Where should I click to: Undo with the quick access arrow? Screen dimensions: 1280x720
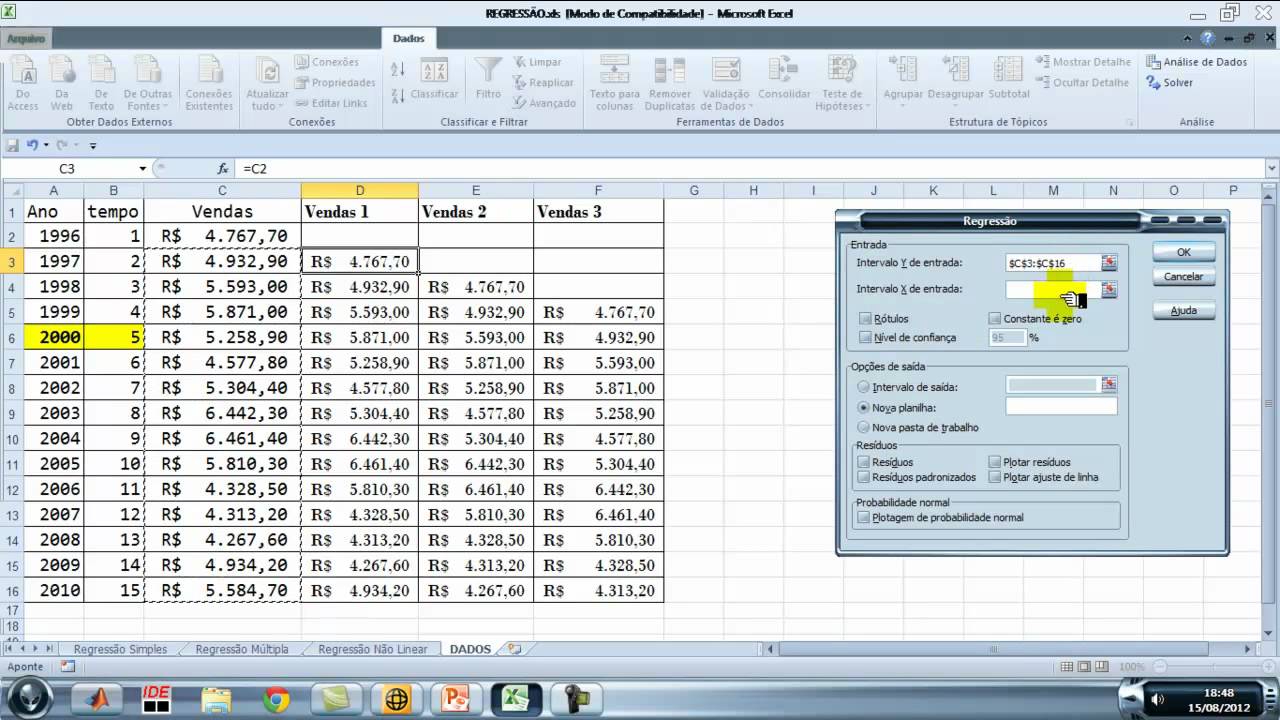[32, 145]
